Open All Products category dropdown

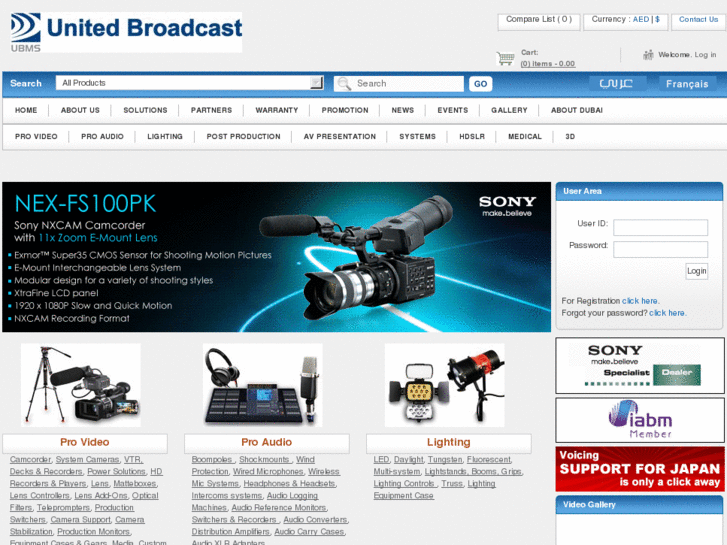(190, 83)
